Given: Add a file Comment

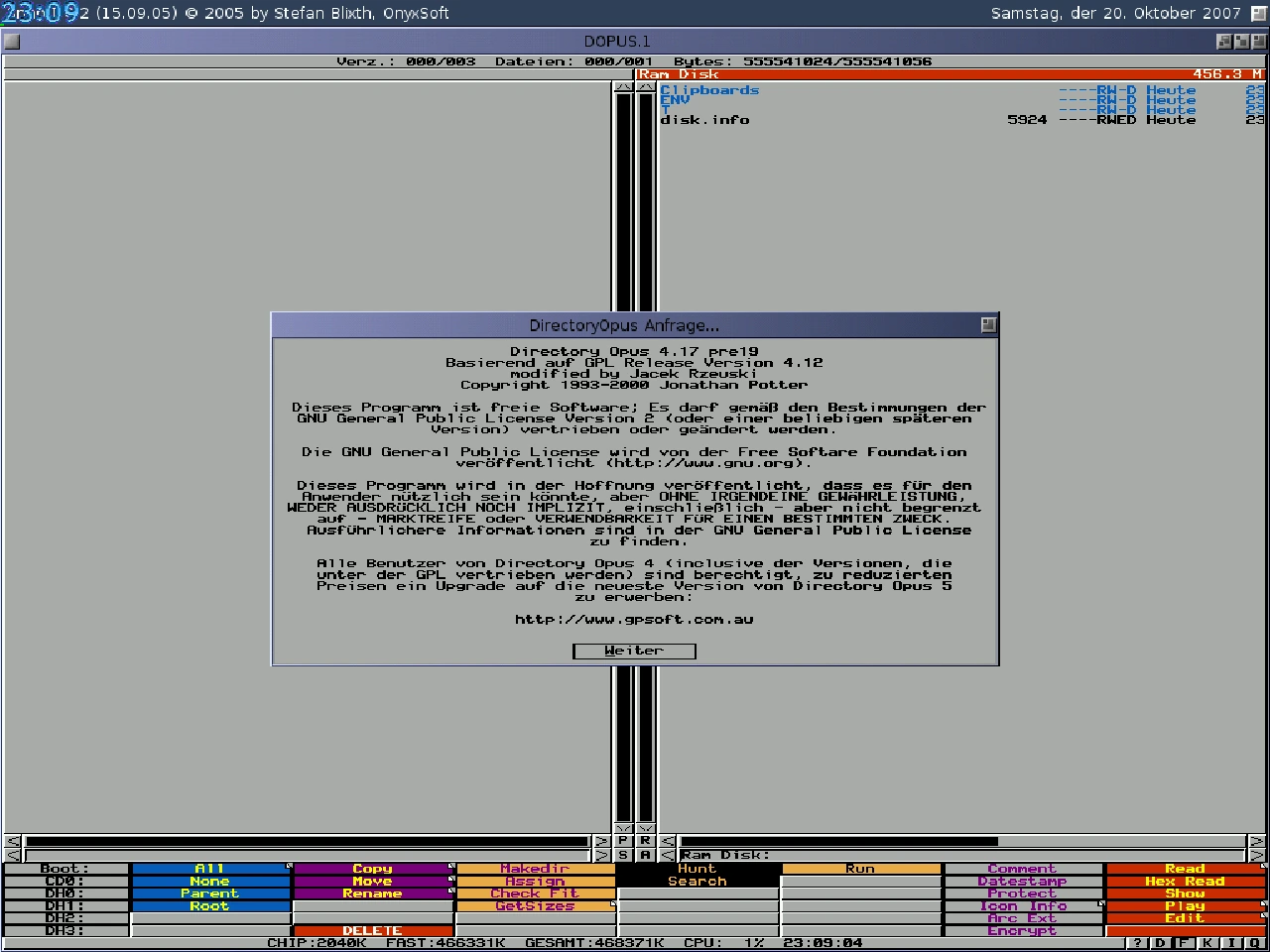Looking at the screenshot, I should (1023, 869).
